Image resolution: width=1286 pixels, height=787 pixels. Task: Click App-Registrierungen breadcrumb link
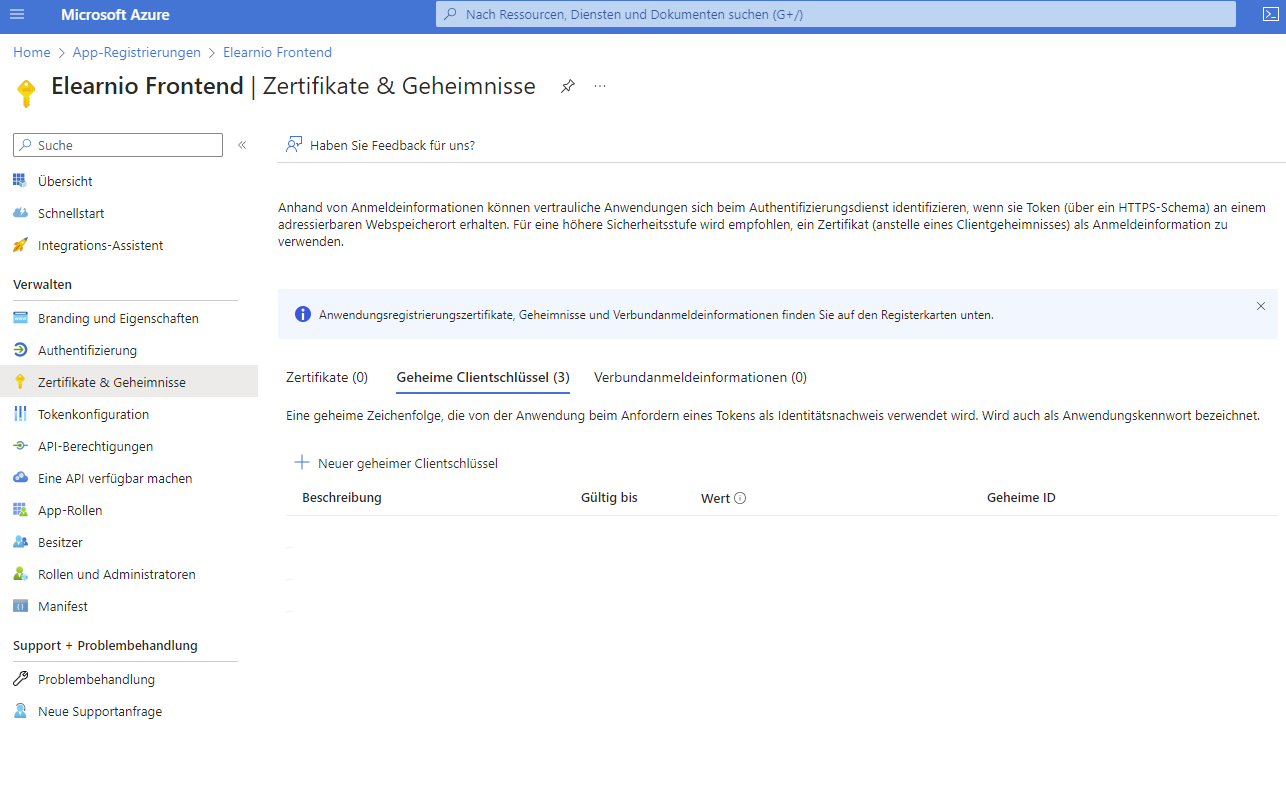point(137,52)
